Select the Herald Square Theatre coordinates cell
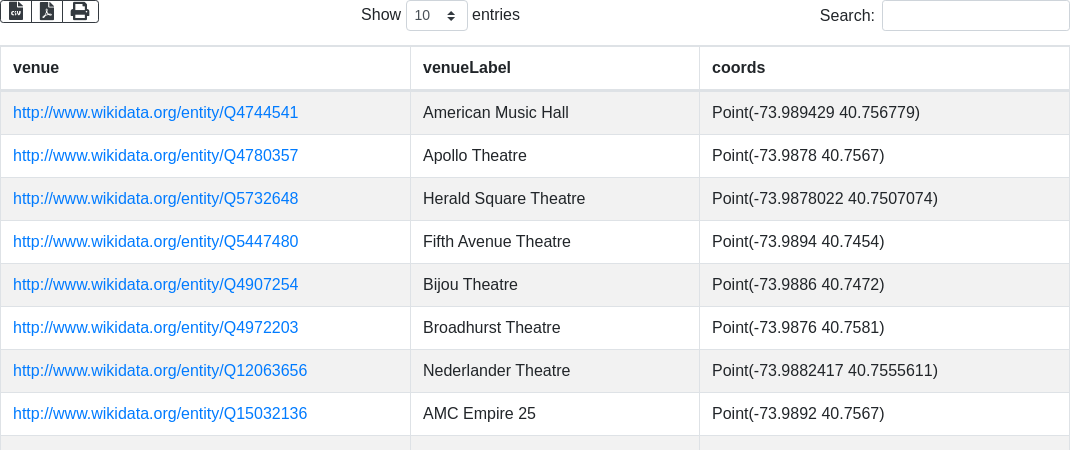 click(824, 199)
